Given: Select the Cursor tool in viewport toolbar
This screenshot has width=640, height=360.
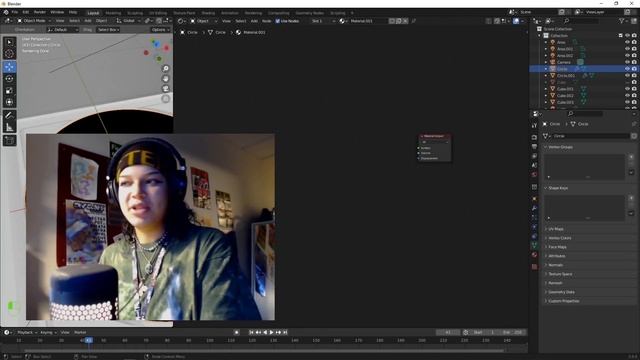Looking at the screenshot, I should coord(9,53).
